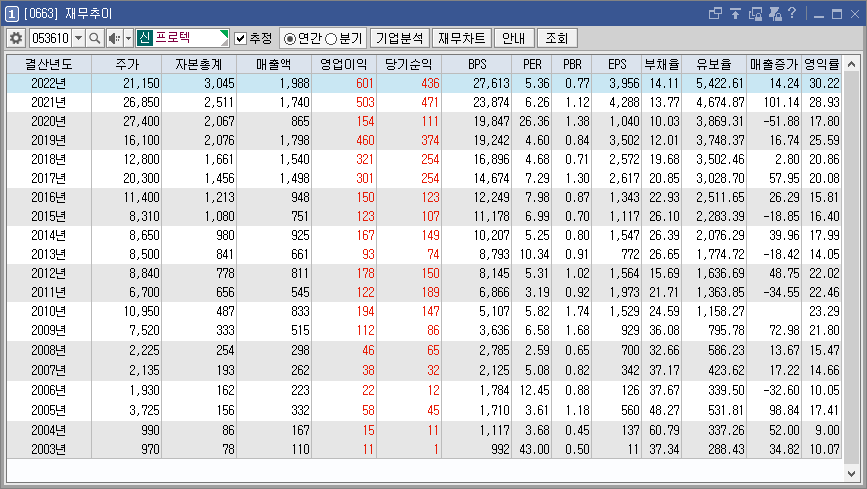Click stock price 21,150 in 2022 row
Viewport: 867px width, 489px height.
(142, 84)
